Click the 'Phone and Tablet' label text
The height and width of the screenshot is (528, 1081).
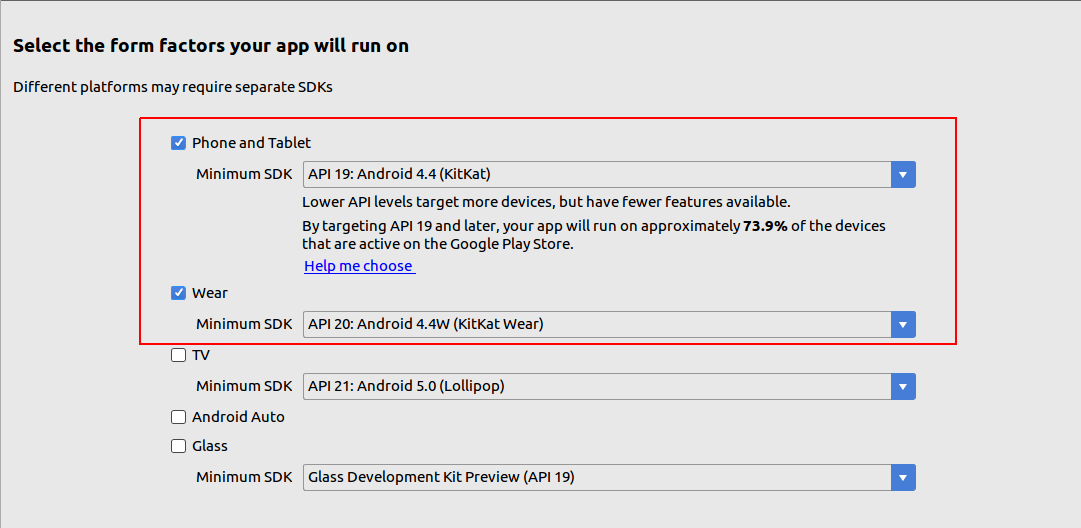[251, 143]
